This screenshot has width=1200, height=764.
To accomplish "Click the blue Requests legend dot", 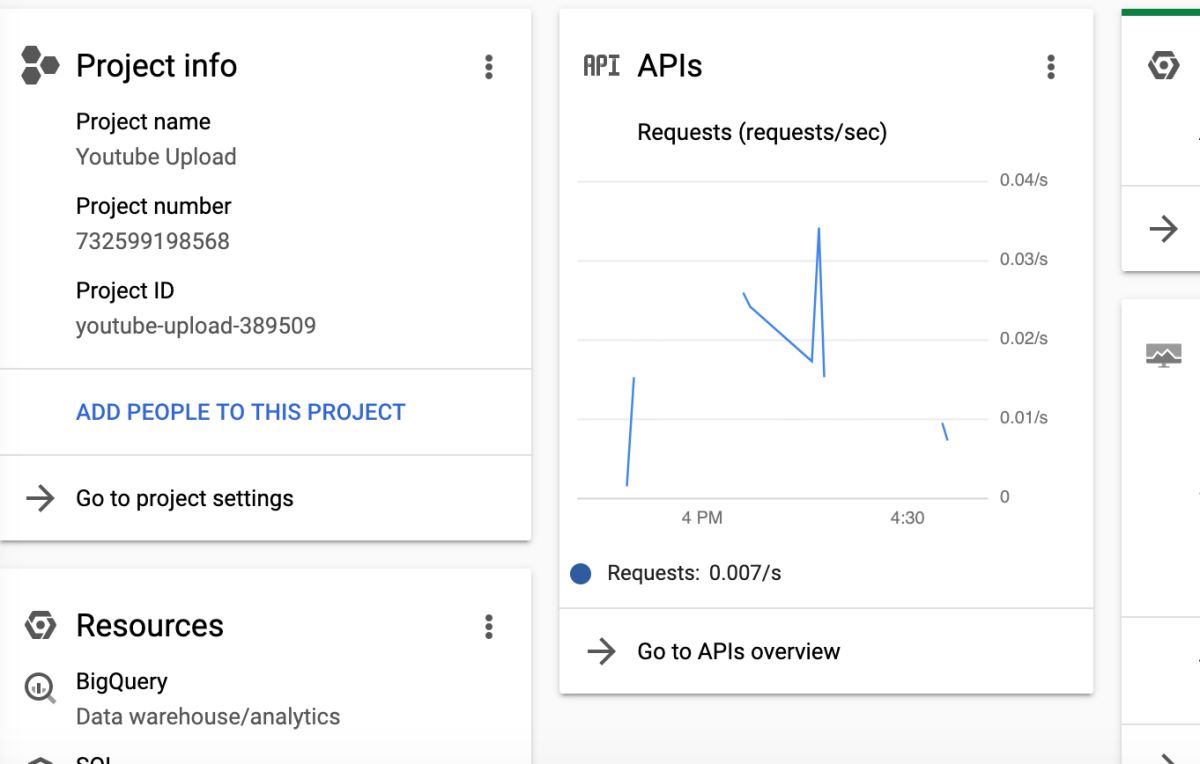I will pyautogui.click(x=581, y=574).
